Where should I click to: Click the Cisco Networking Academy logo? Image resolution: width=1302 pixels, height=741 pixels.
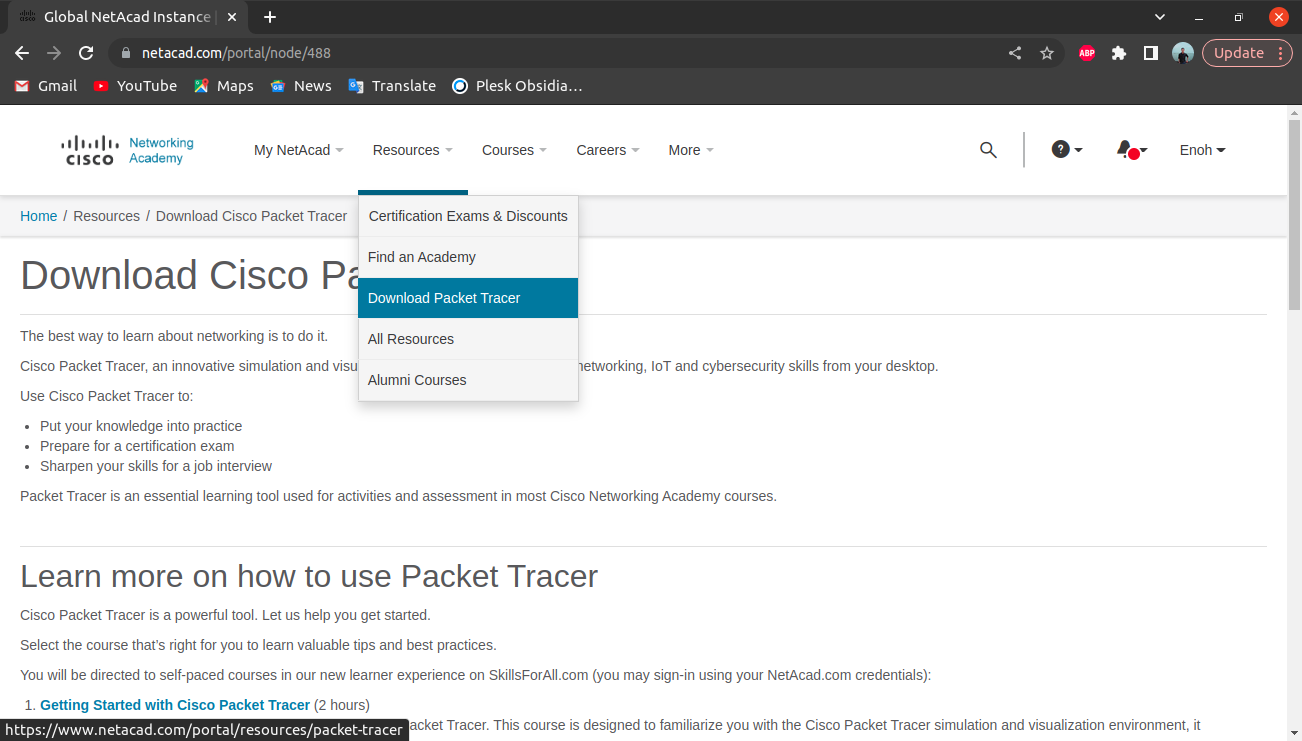(x=128, y=150)
